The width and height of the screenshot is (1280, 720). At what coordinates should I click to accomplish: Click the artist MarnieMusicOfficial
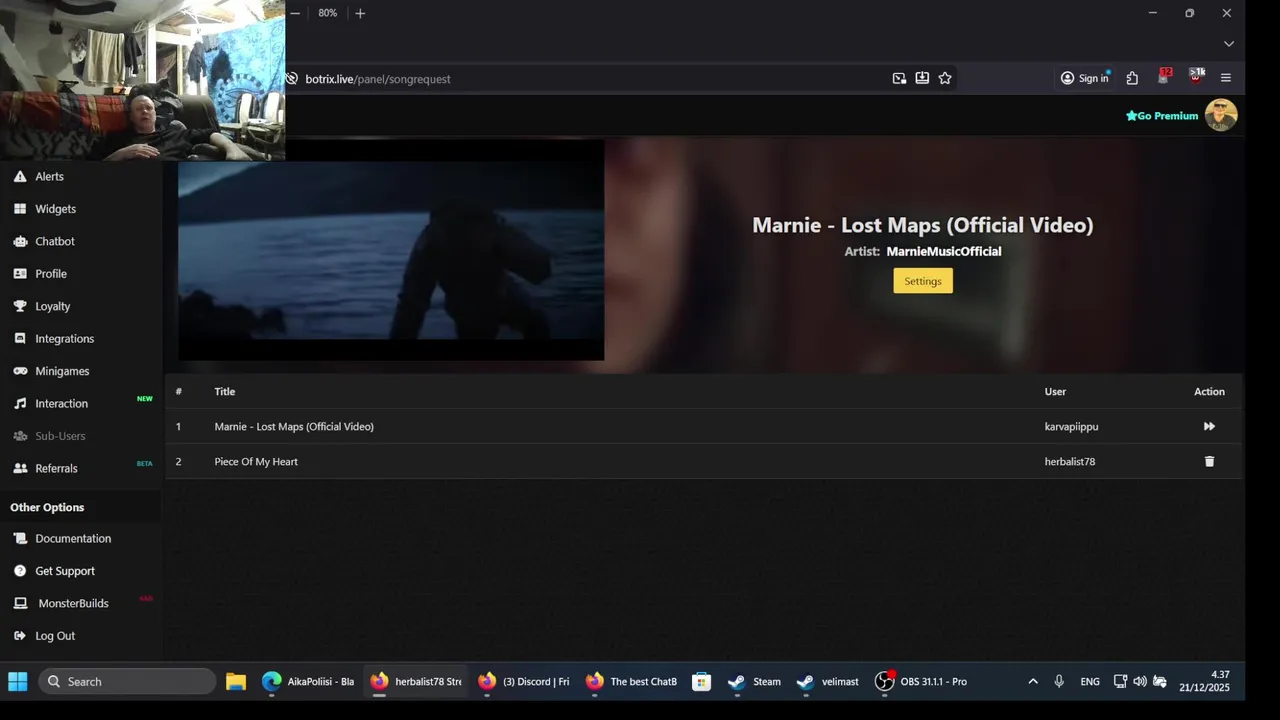click(x=943, y=252)
